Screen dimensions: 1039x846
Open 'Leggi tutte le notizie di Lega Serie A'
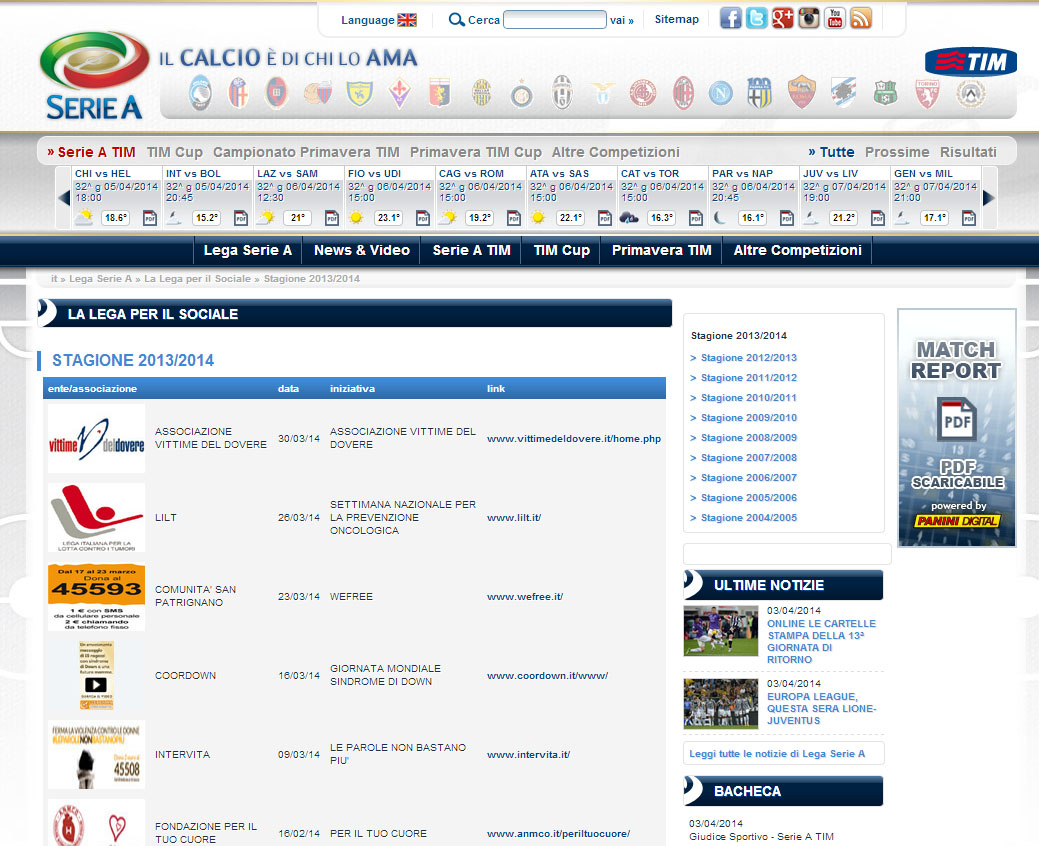(777, 754)
